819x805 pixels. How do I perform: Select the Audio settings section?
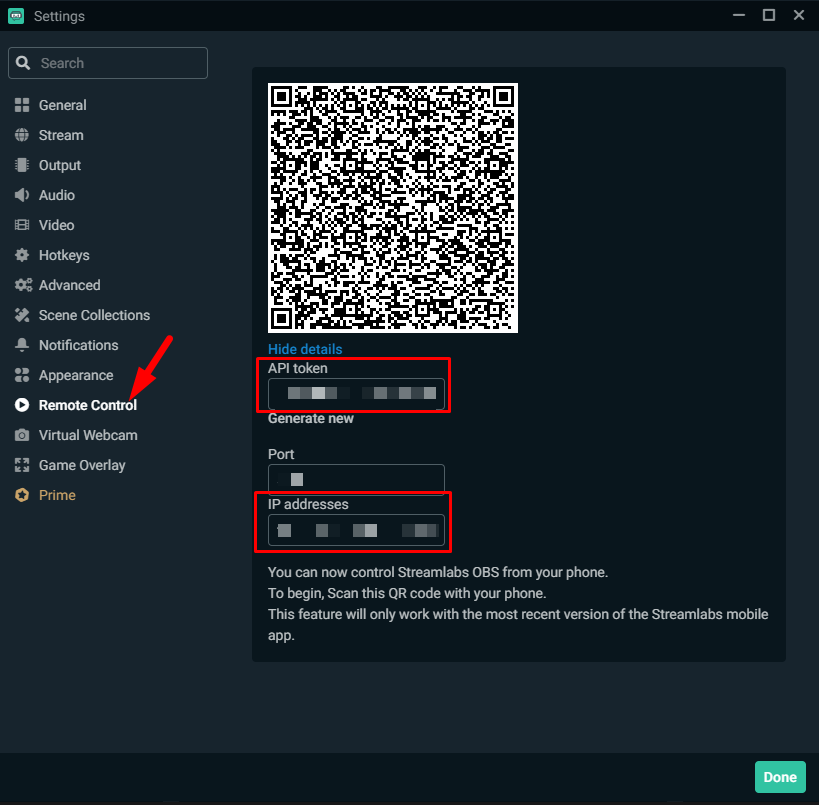point(57,195)
